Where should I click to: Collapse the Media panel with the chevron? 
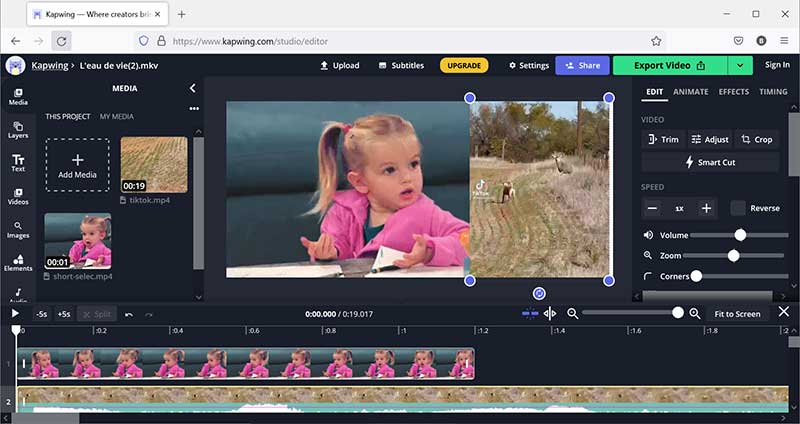coord(193,88)
